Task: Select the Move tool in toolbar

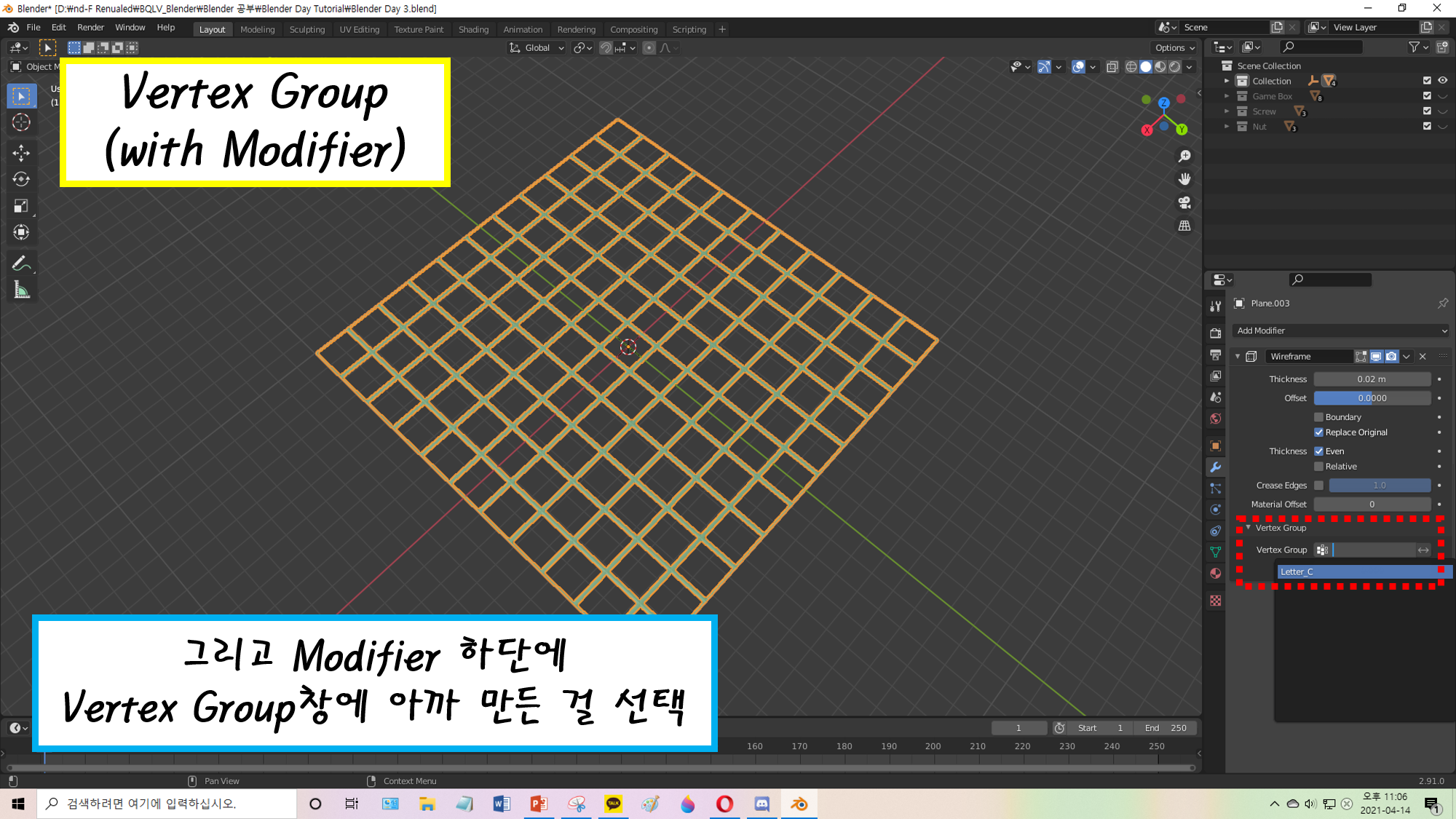Action: click(x=21, y=152)
